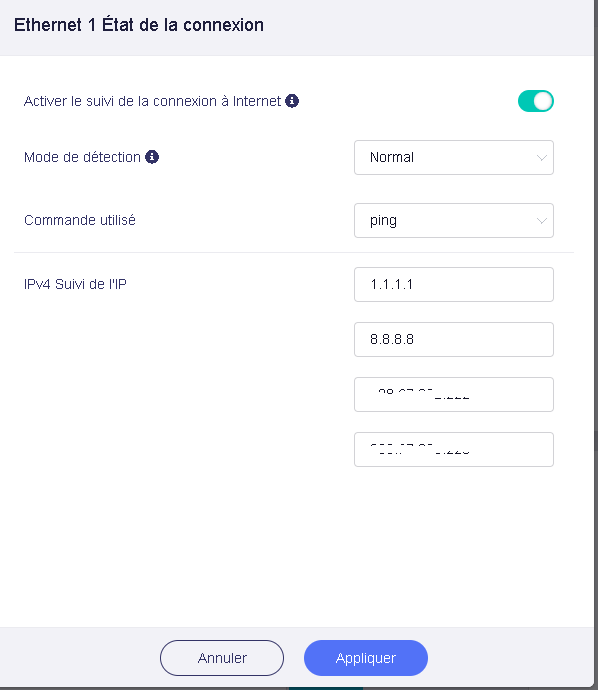Screen dimensions: 598x690
Task: Click the Mode de détection label text
Action: tap(82, 157)
